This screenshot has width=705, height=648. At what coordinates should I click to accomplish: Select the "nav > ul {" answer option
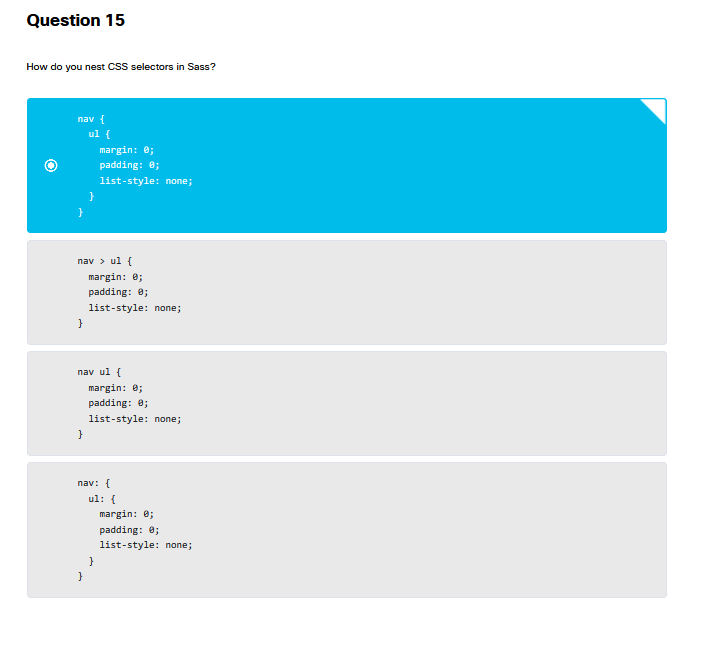coord(346,292)
